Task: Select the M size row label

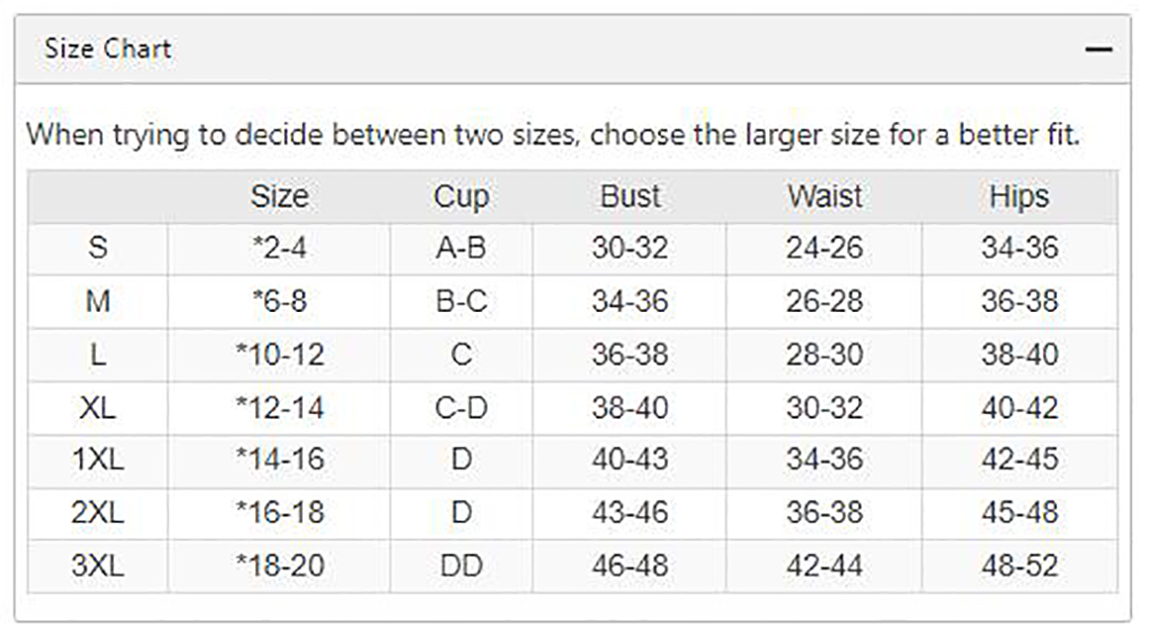Action: [98, 302]
